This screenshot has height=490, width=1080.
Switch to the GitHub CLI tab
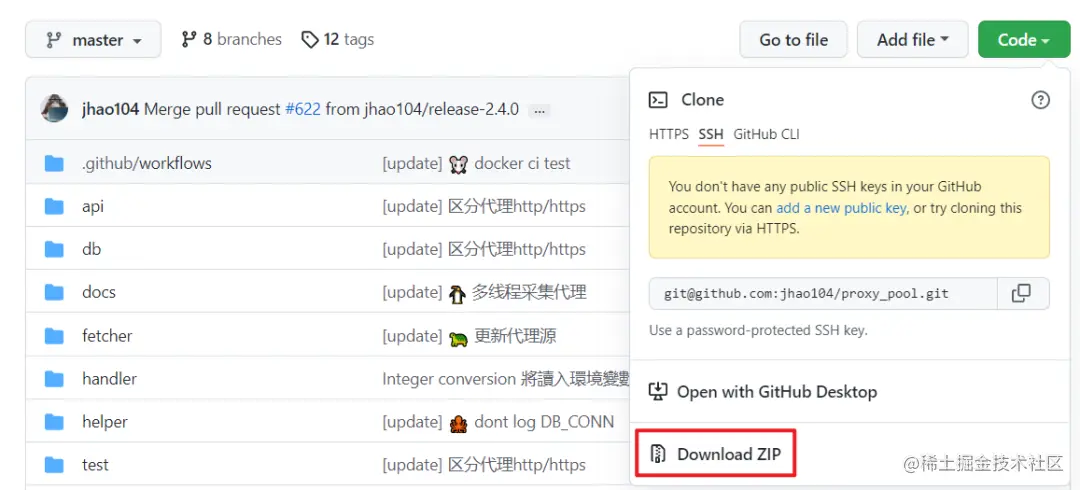(x=767, y=134)
